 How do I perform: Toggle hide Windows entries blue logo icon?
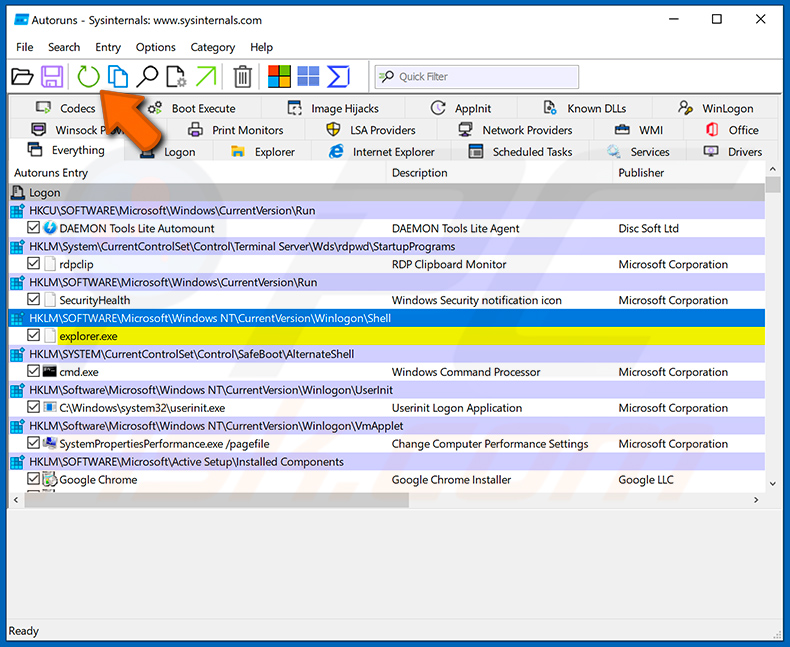click(308, 77)
